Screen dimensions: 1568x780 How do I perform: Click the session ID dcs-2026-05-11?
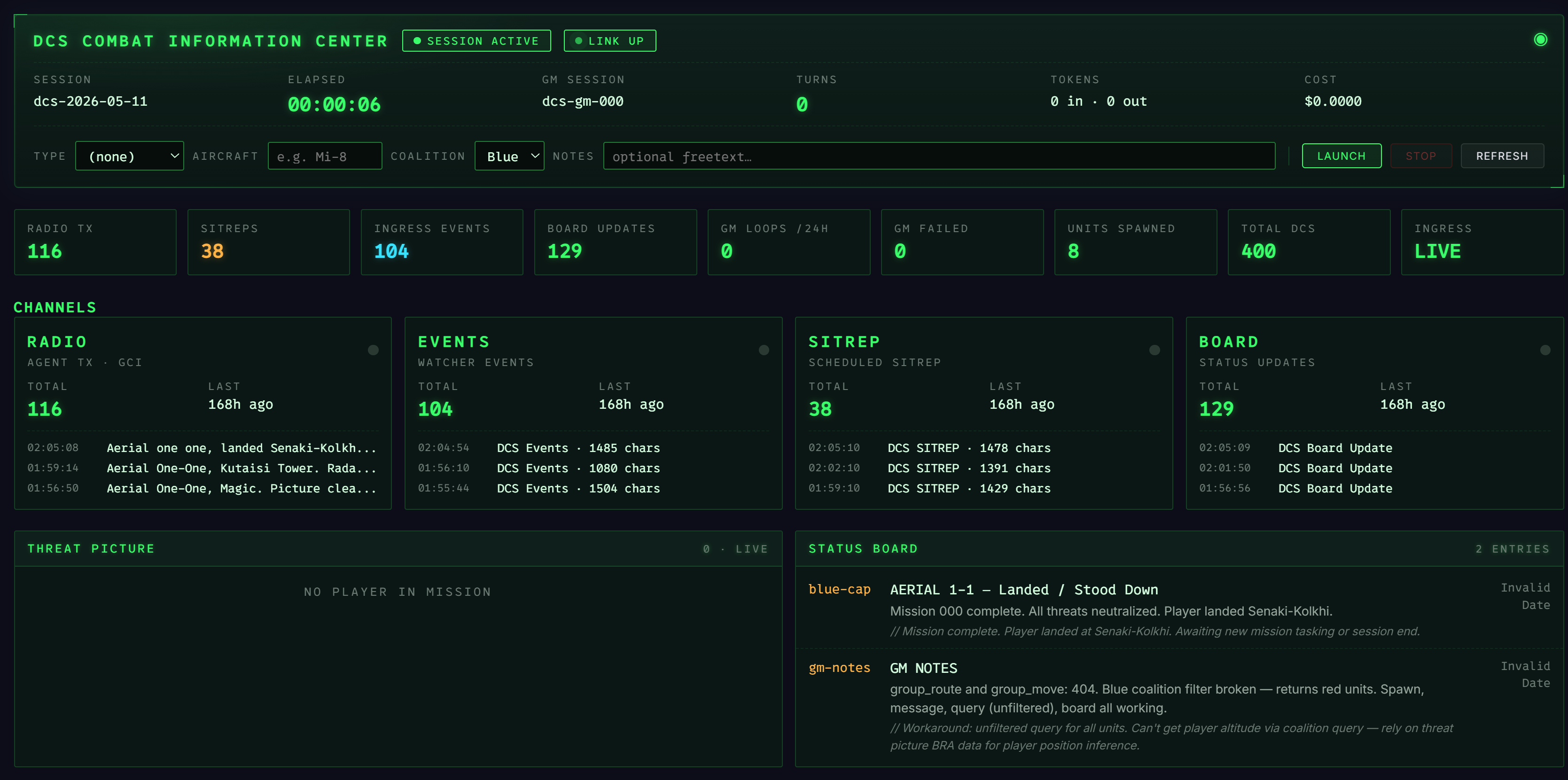coord(90,101)
